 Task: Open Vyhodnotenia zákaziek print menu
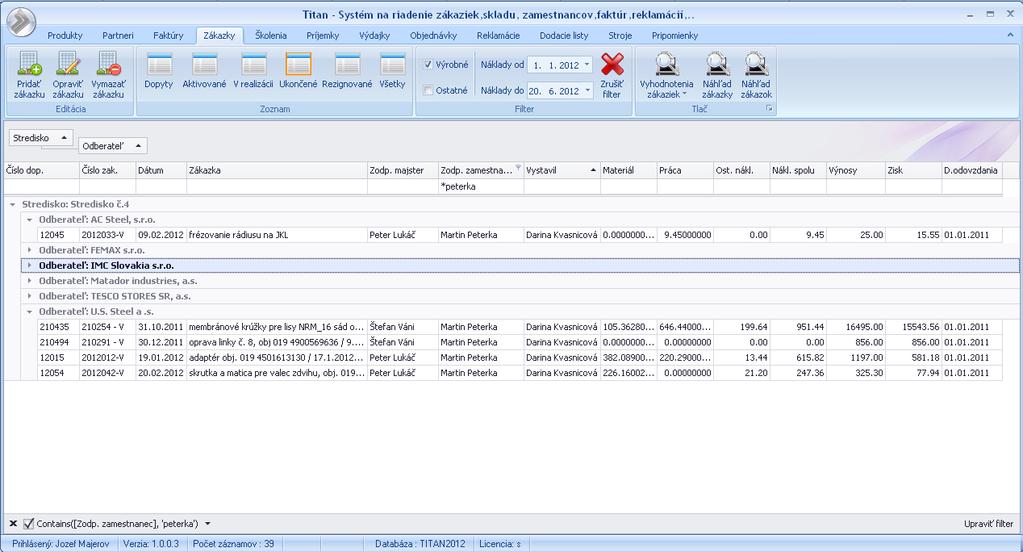(x=666, y=75)
